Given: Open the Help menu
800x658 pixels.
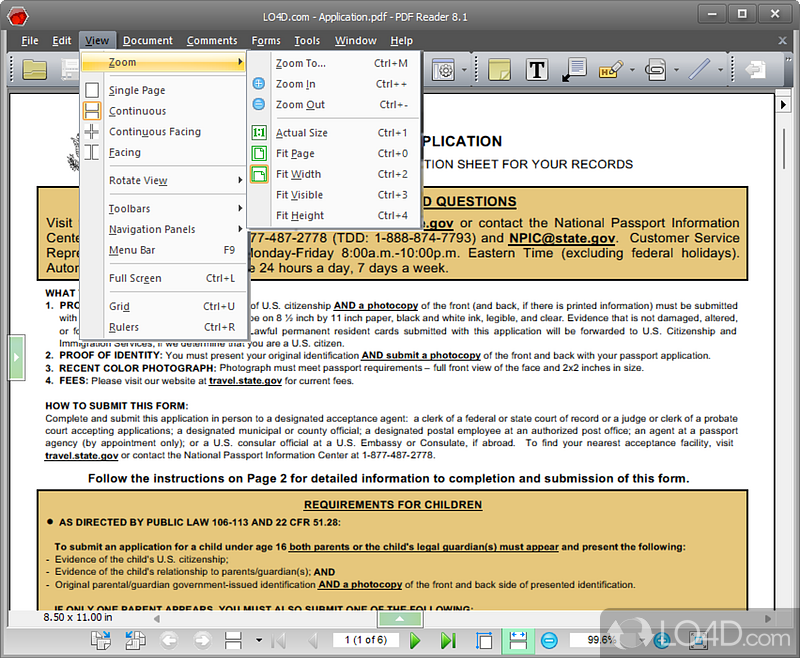Looking at the screenshot, I should point(402,40).
